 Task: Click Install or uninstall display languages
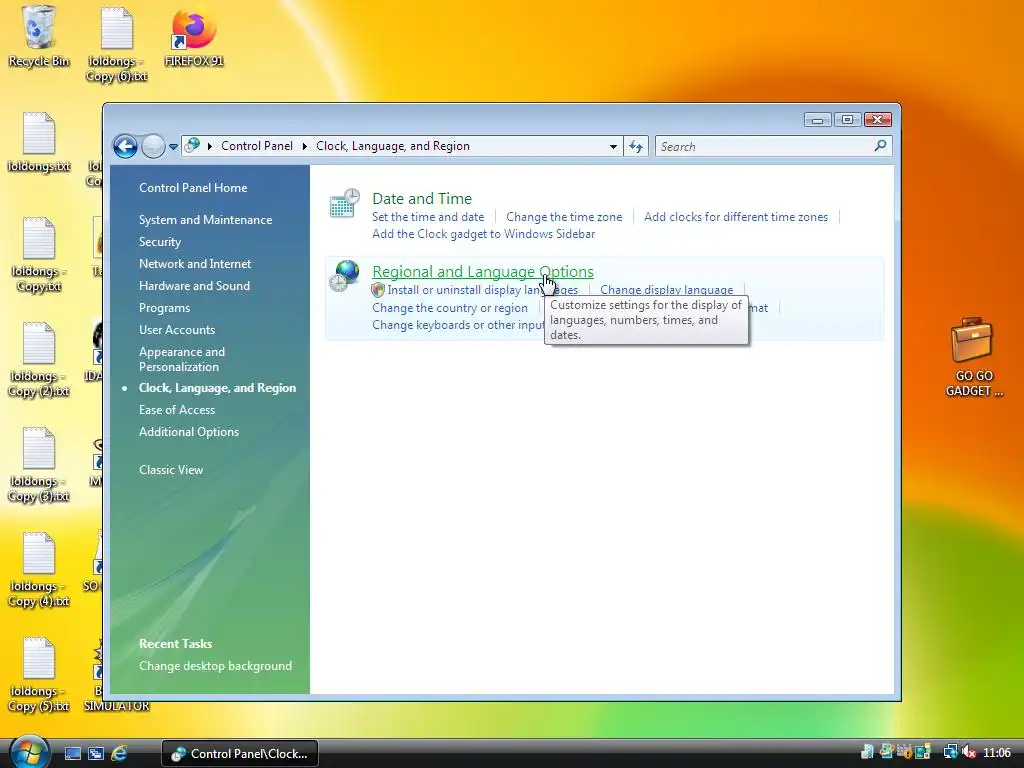(x=483, y=290)
